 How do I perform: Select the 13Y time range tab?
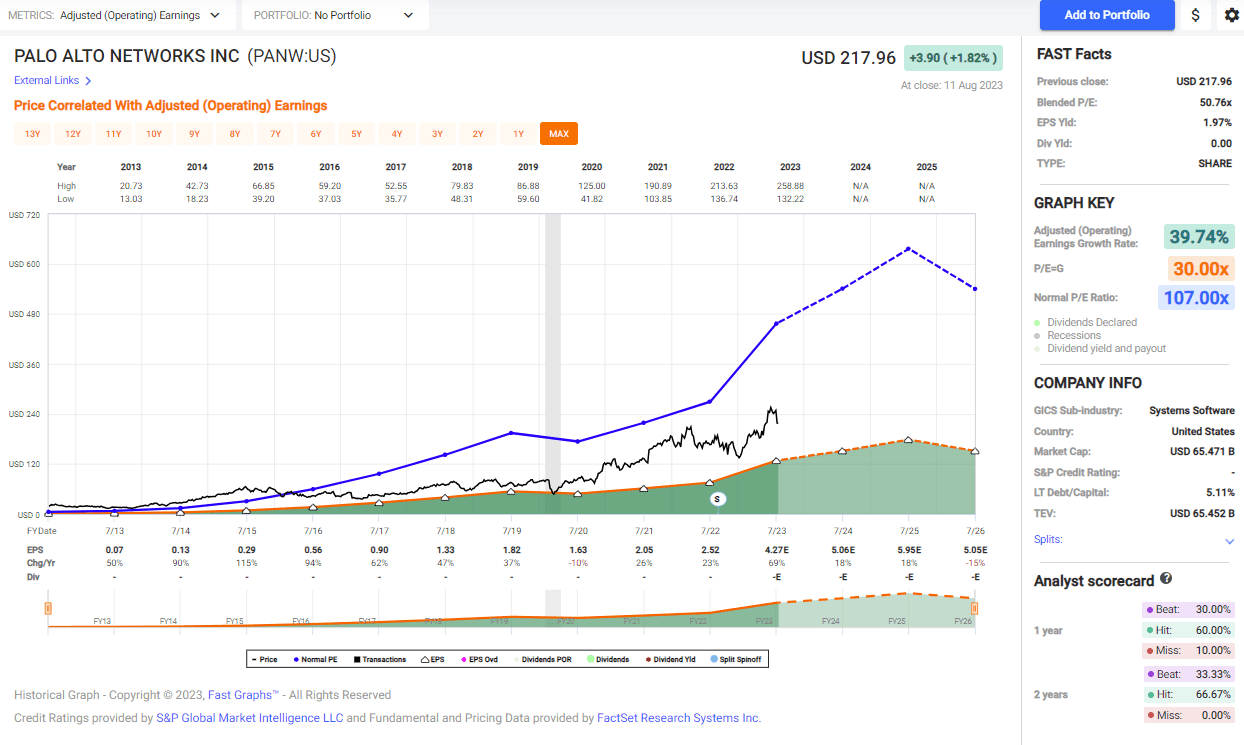click(x=32, y=134)
